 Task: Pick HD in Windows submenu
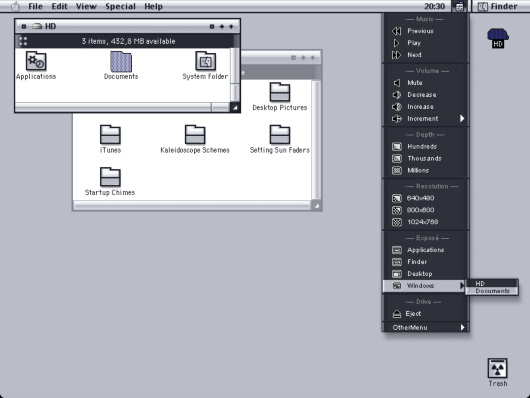point(492,283)
